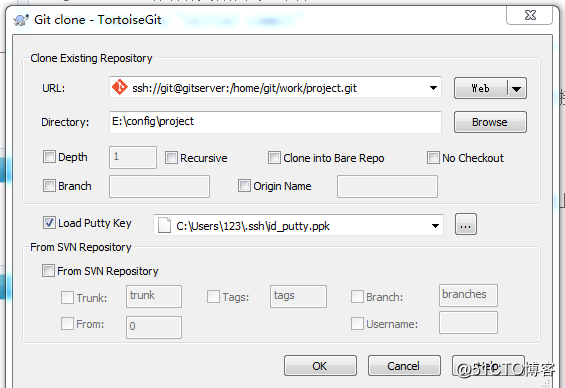Click the Help button
Screen dimensions: 565x388
coord(488,366)
